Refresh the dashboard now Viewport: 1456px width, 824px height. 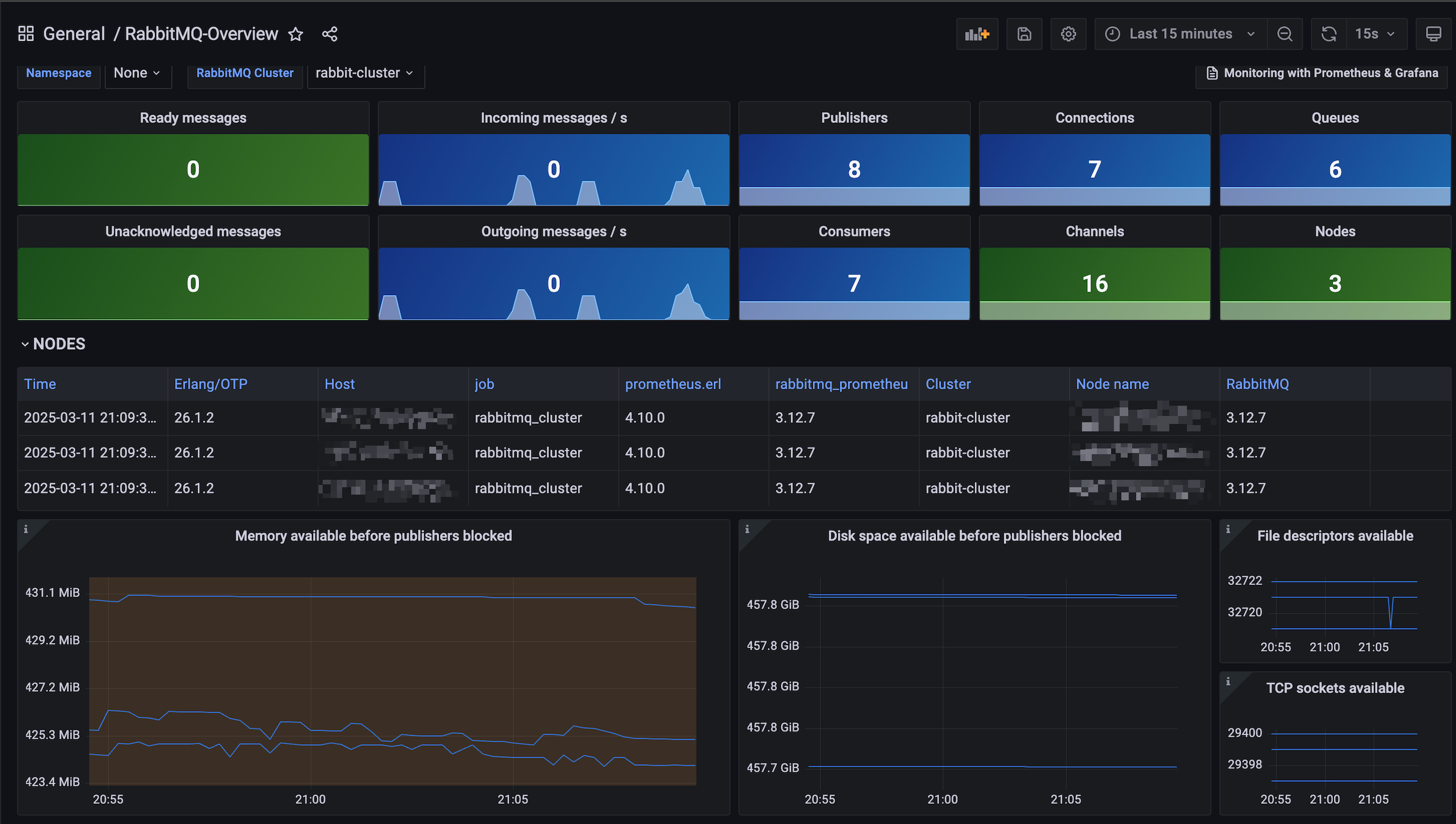point(1328,34)
